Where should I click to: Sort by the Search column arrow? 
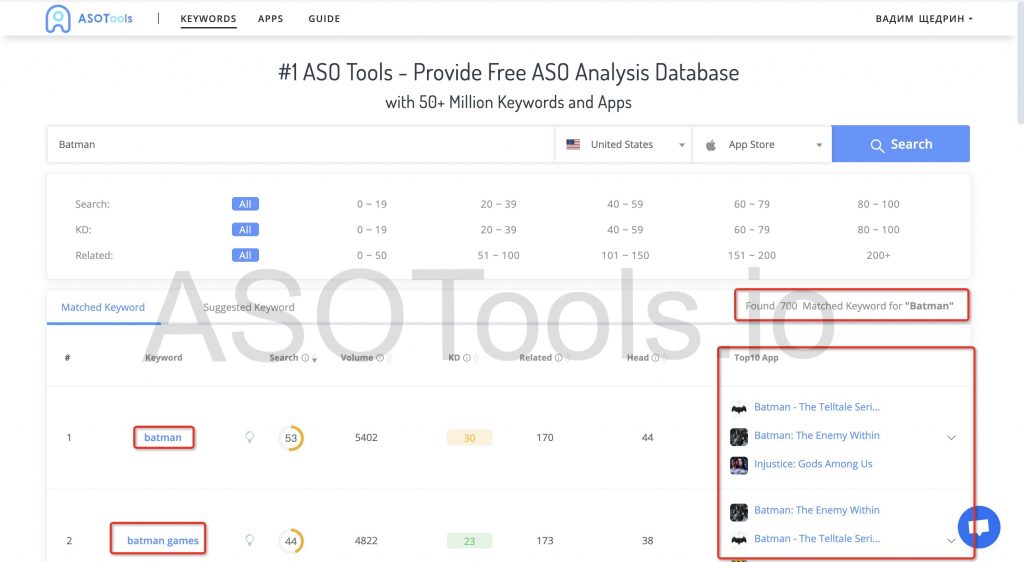pyautogui.click(x=315, y=358)
